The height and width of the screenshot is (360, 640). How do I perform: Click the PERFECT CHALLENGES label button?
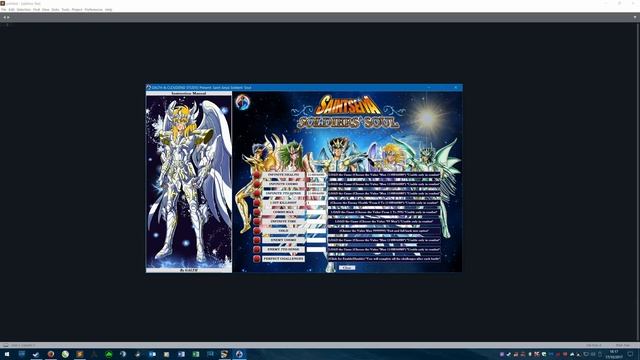[x=283, y=259]
